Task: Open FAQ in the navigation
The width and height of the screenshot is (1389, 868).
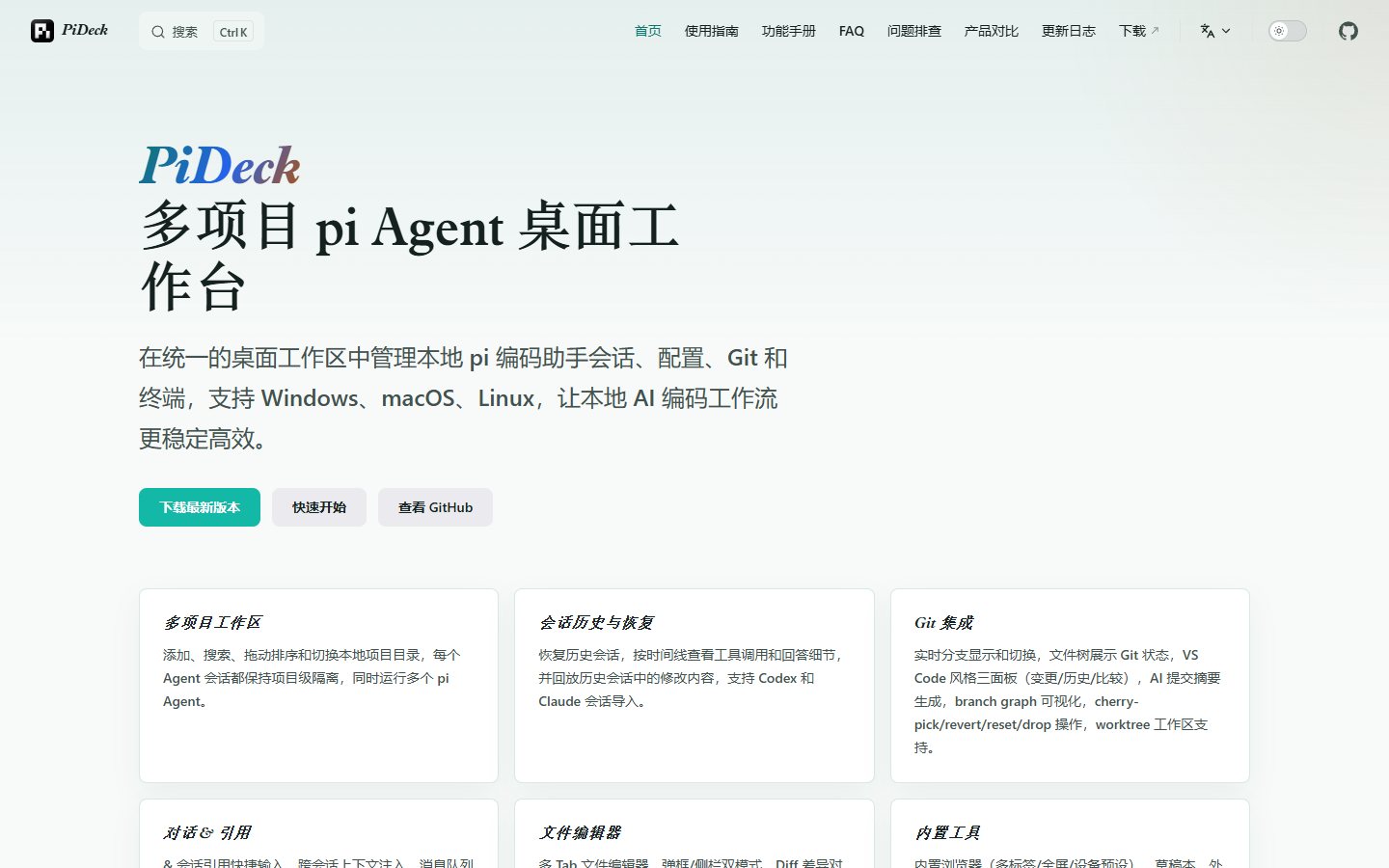Action: (852, 31)
